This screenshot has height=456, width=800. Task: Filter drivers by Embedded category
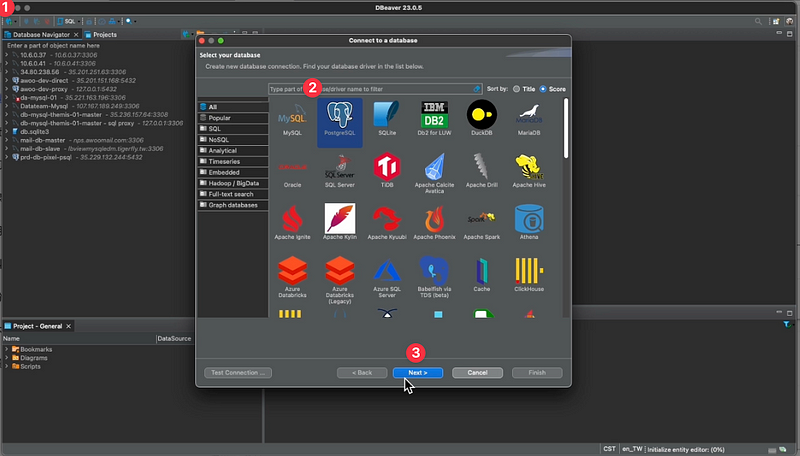[233, 172]
